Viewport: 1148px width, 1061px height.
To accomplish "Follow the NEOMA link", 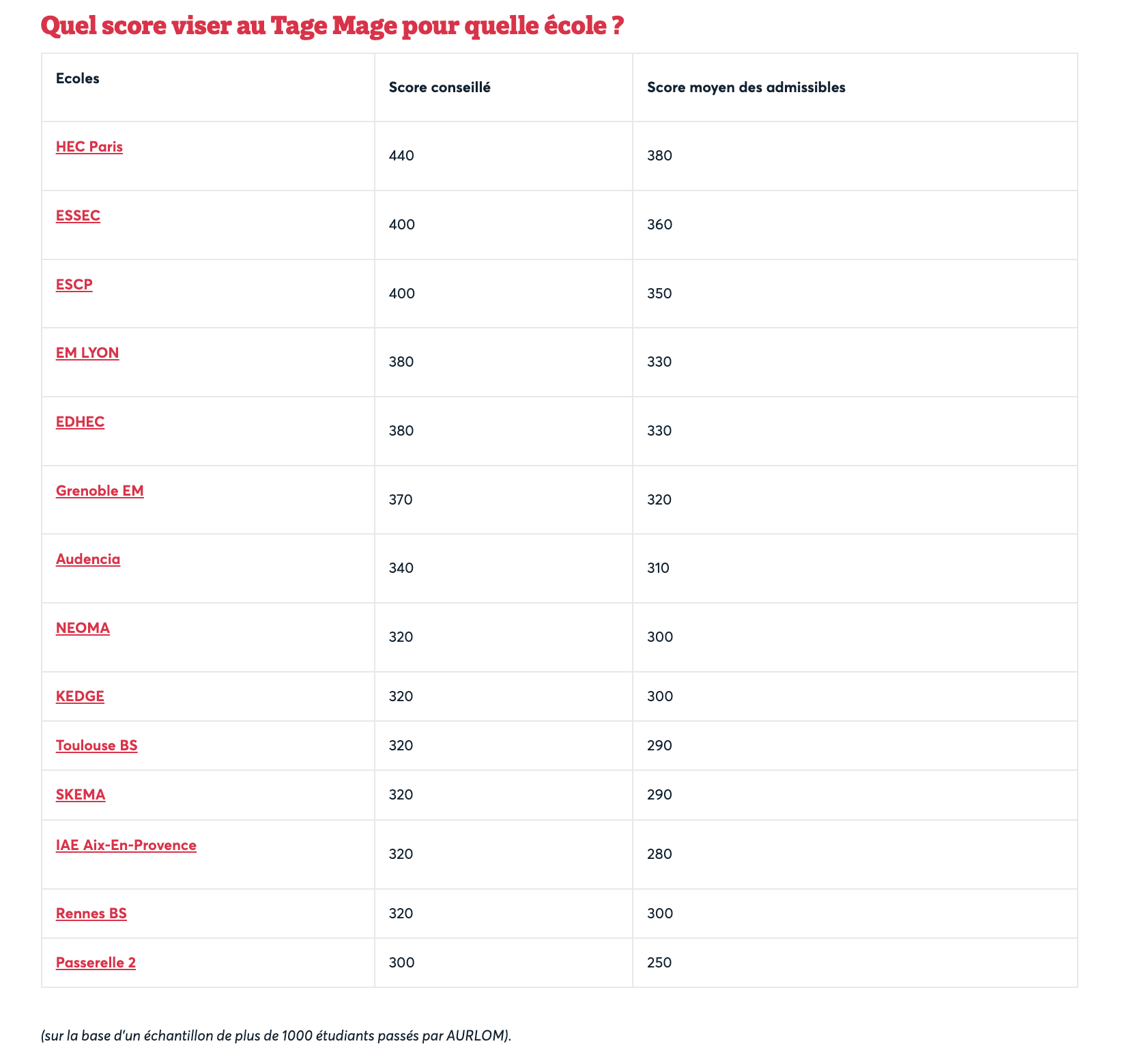I will coord(83,628).
